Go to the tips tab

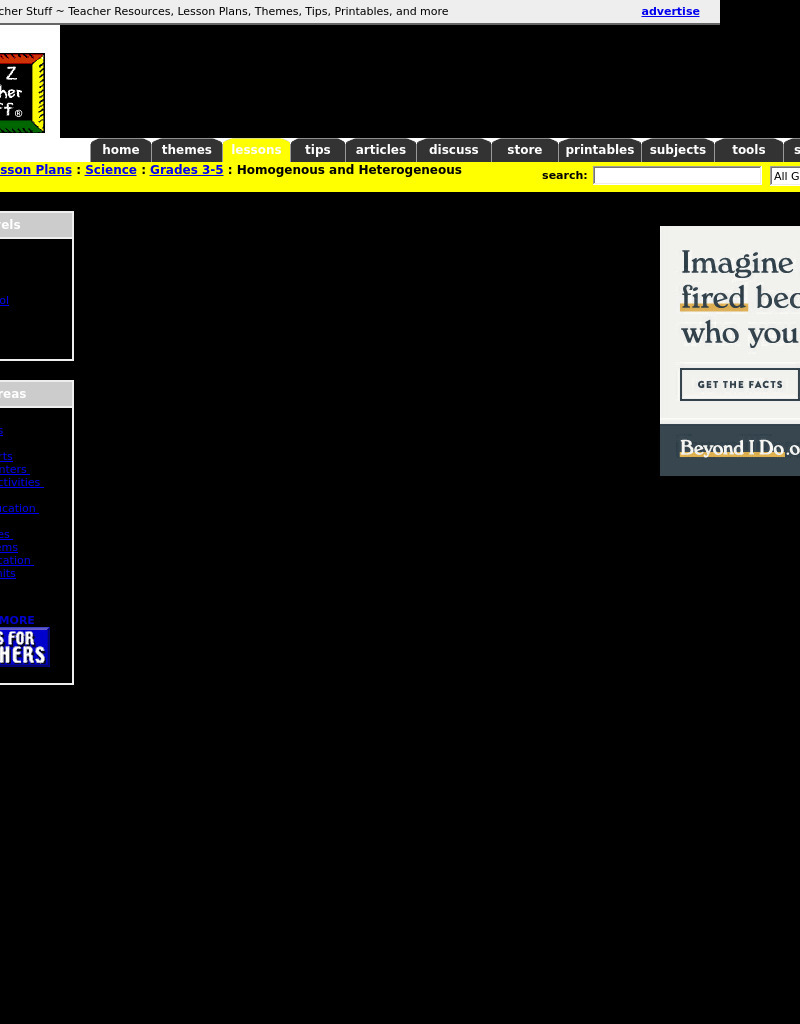(318, 150)
